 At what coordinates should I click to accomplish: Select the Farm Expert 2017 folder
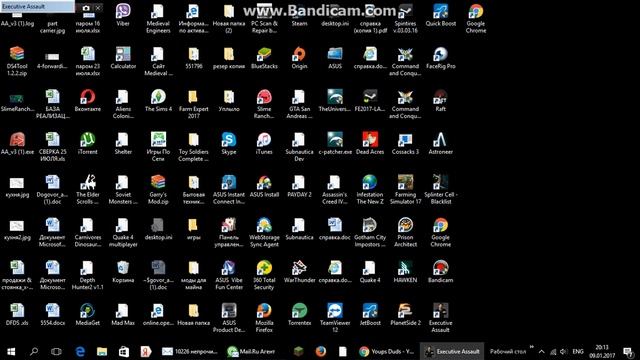click(x=193, y=104)
